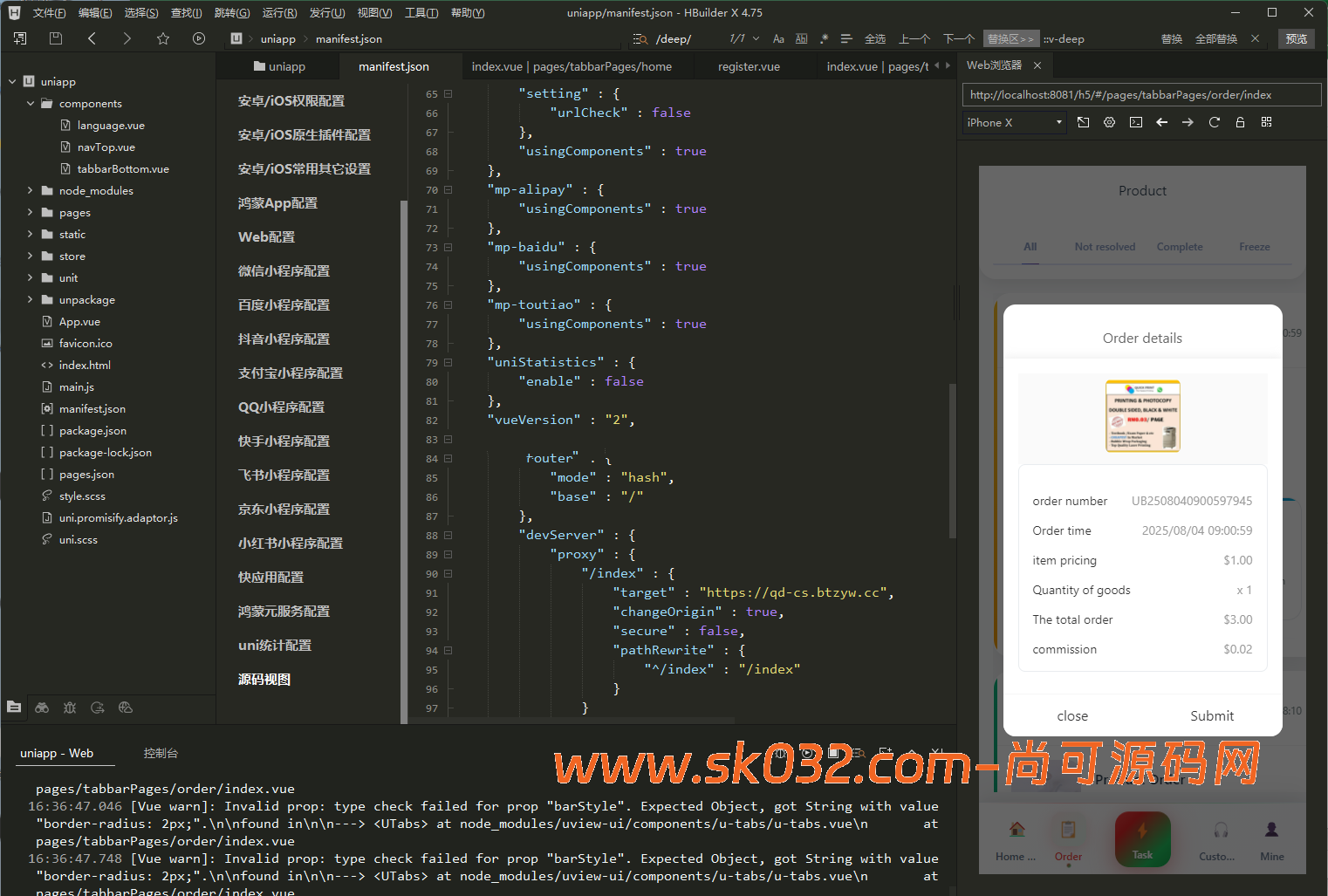The height and width of the screenshot is (896, 1328).
Task: Open the browser devtools console icon
Action: pos(1135,123)
